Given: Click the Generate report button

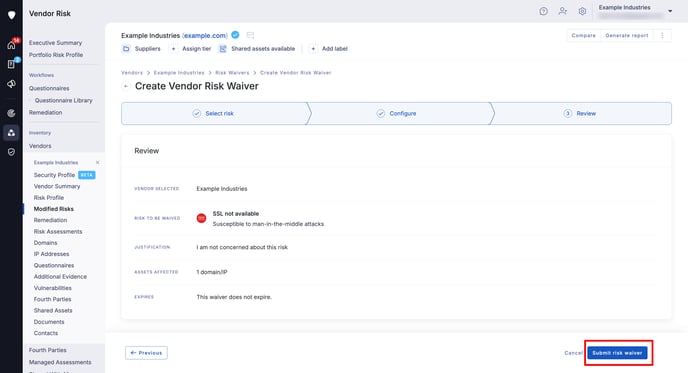Looking at the screenshot, I should (627, 36).
